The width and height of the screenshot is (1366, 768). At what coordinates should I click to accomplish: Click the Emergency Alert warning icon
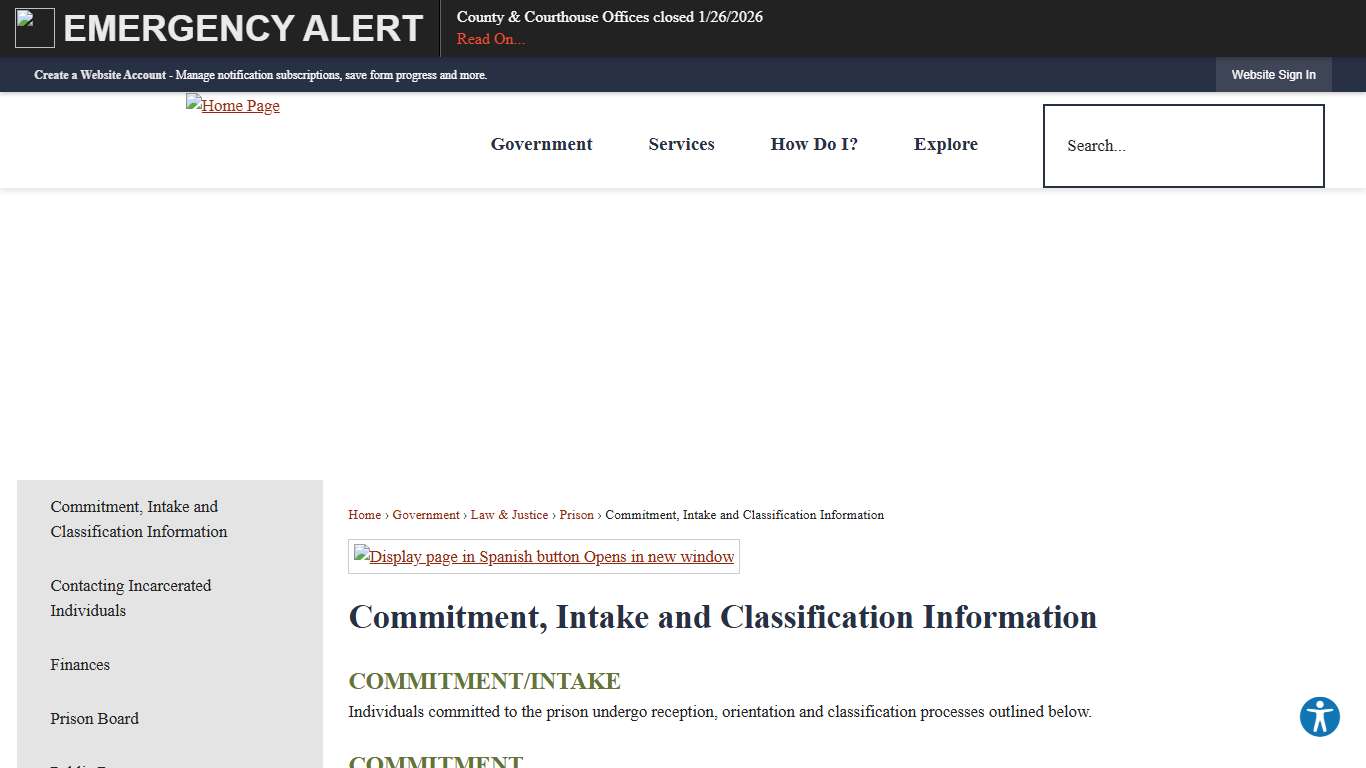coord(34,27)
